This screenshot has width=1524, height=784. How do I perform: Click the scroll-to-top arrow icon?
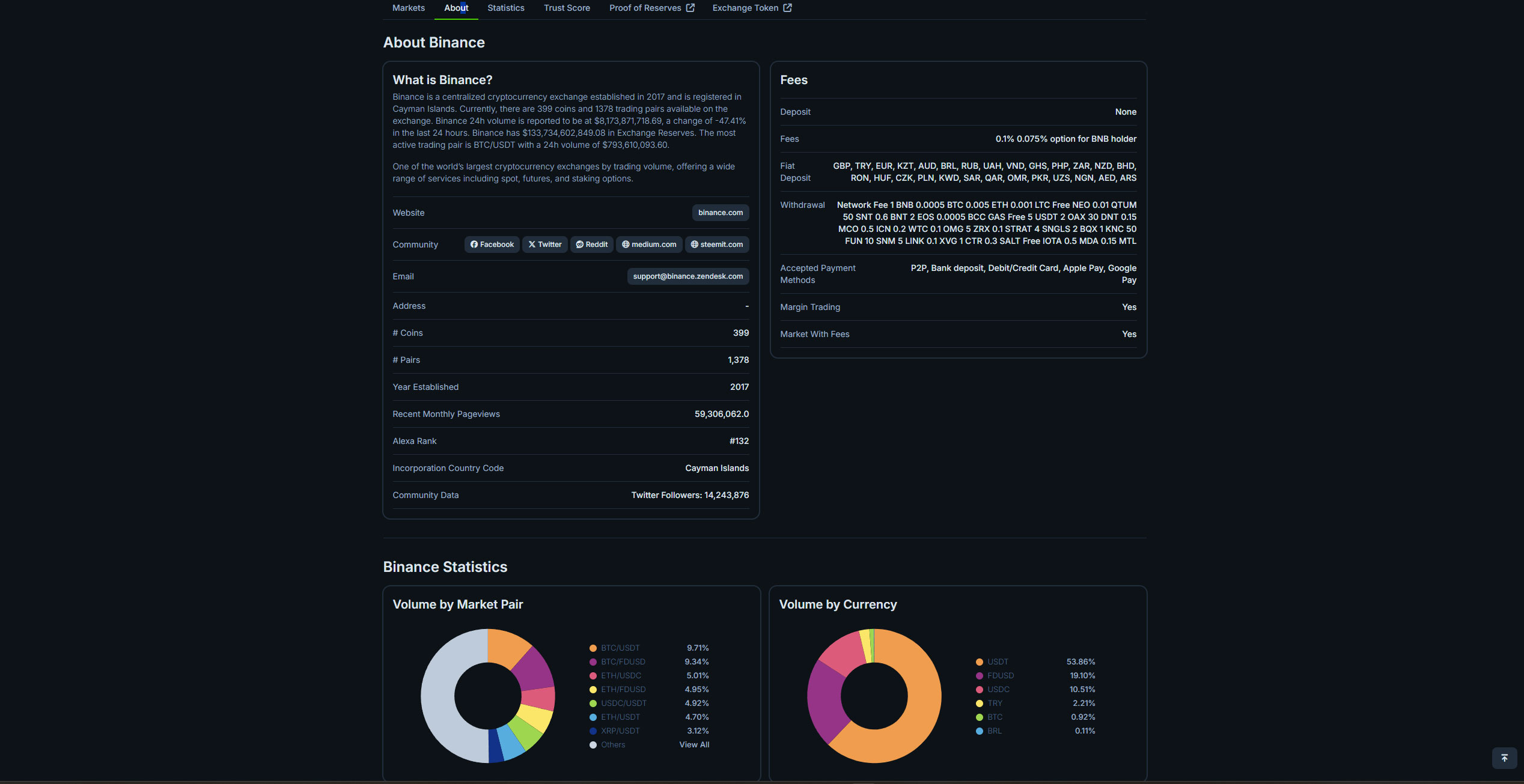(x=1504, y=758)
